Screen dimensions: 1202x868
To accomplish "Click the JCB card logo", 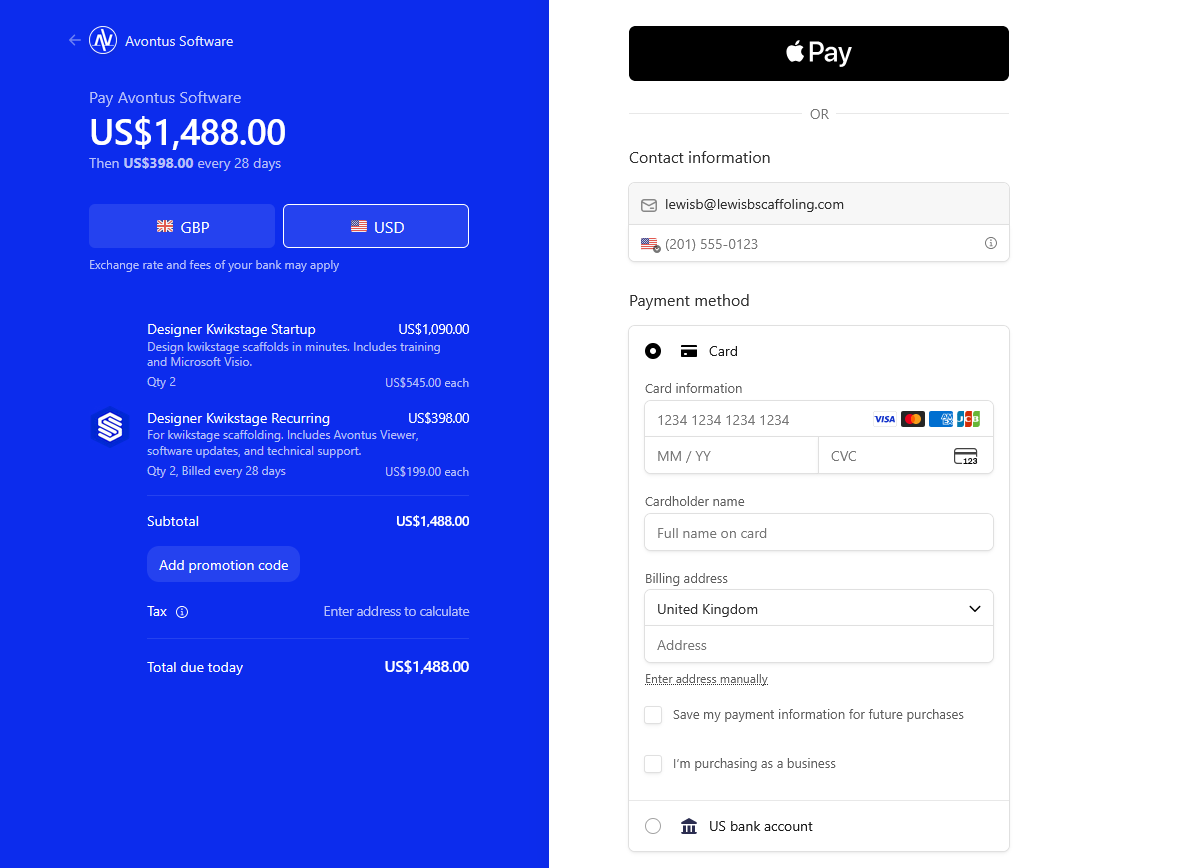I will [x=968, y=419].
